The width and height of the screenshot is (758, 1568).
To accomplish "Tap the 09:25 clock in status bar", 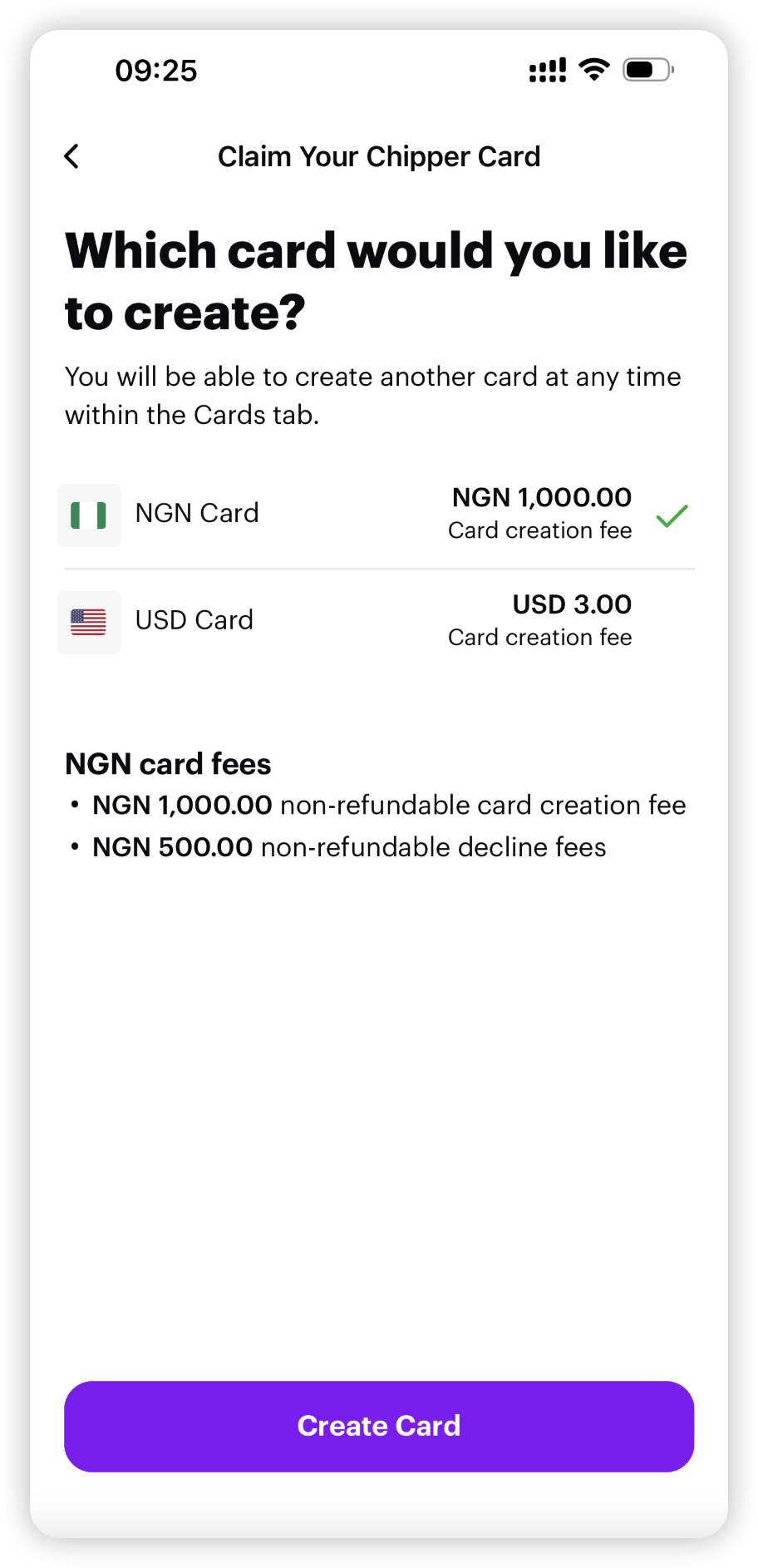I will click(x=156, y=71).
